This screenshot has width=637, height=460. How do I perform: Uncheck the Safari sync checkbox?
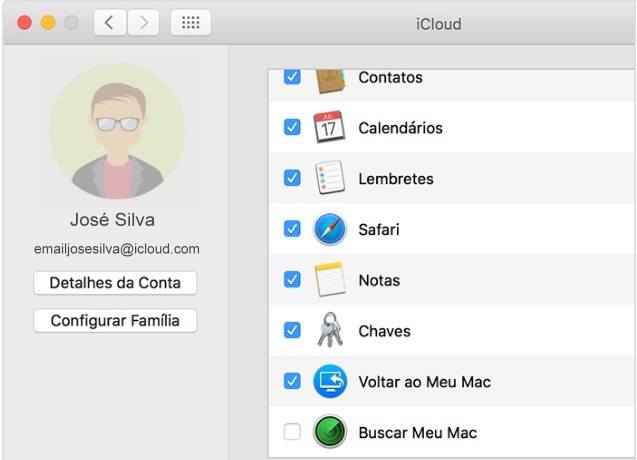(292, 229)
